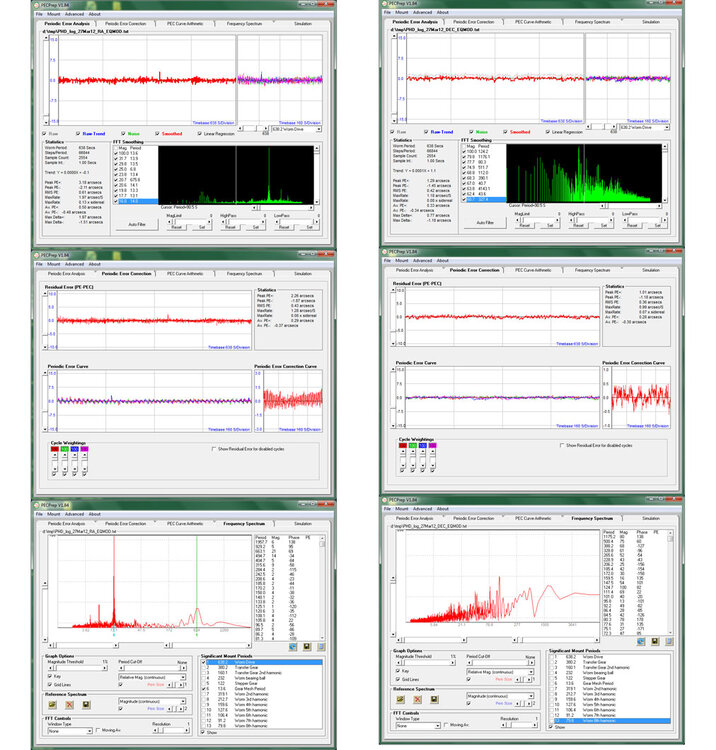716x750 pixels.
Task: Click floppy save icon under Reference Spectrum, RA window
Action: coord(86,703)
